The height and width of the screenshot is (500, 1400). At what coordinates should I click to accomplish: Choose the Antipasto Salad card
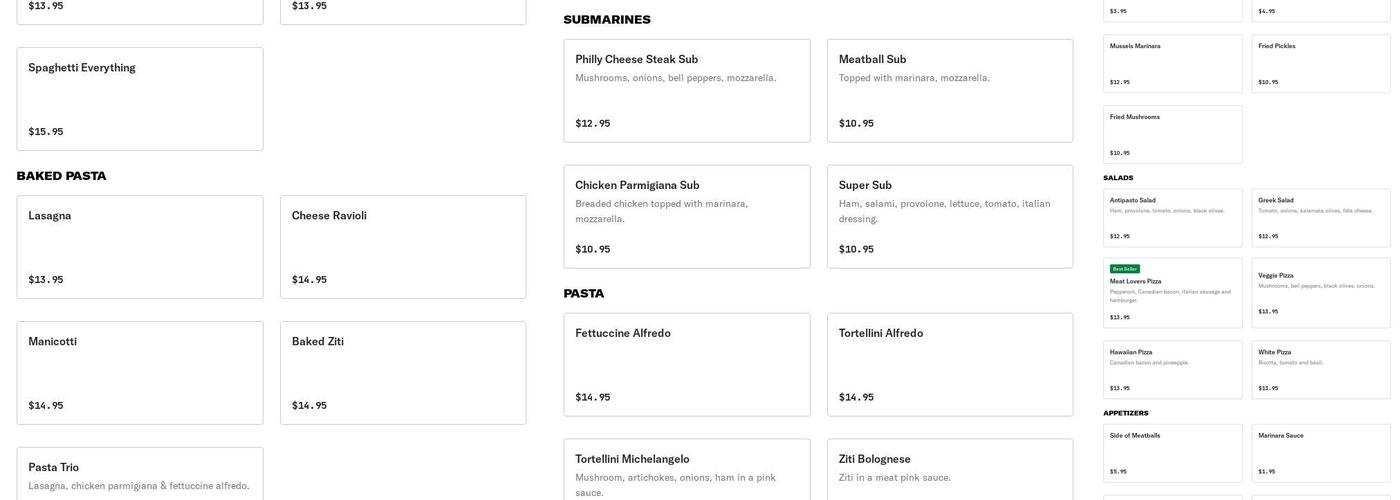coord(1172,217)
